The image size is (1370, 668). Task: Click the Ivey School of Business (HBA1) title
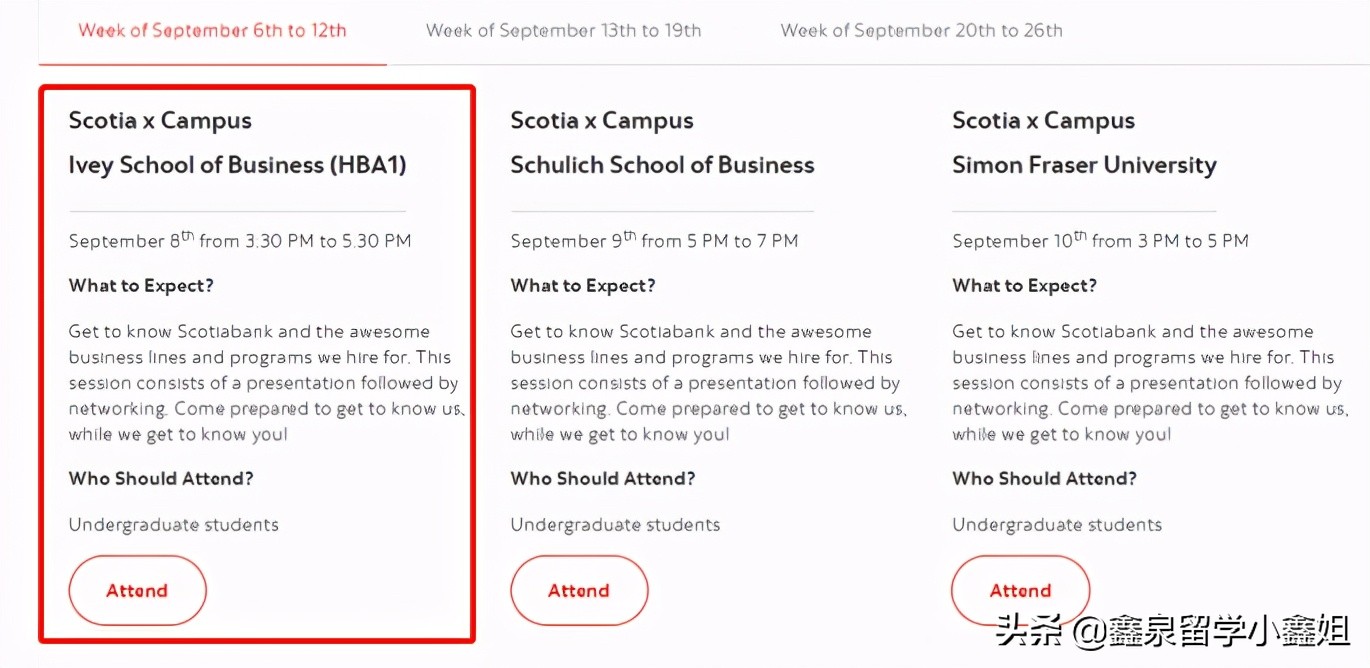tap(237, 165)
